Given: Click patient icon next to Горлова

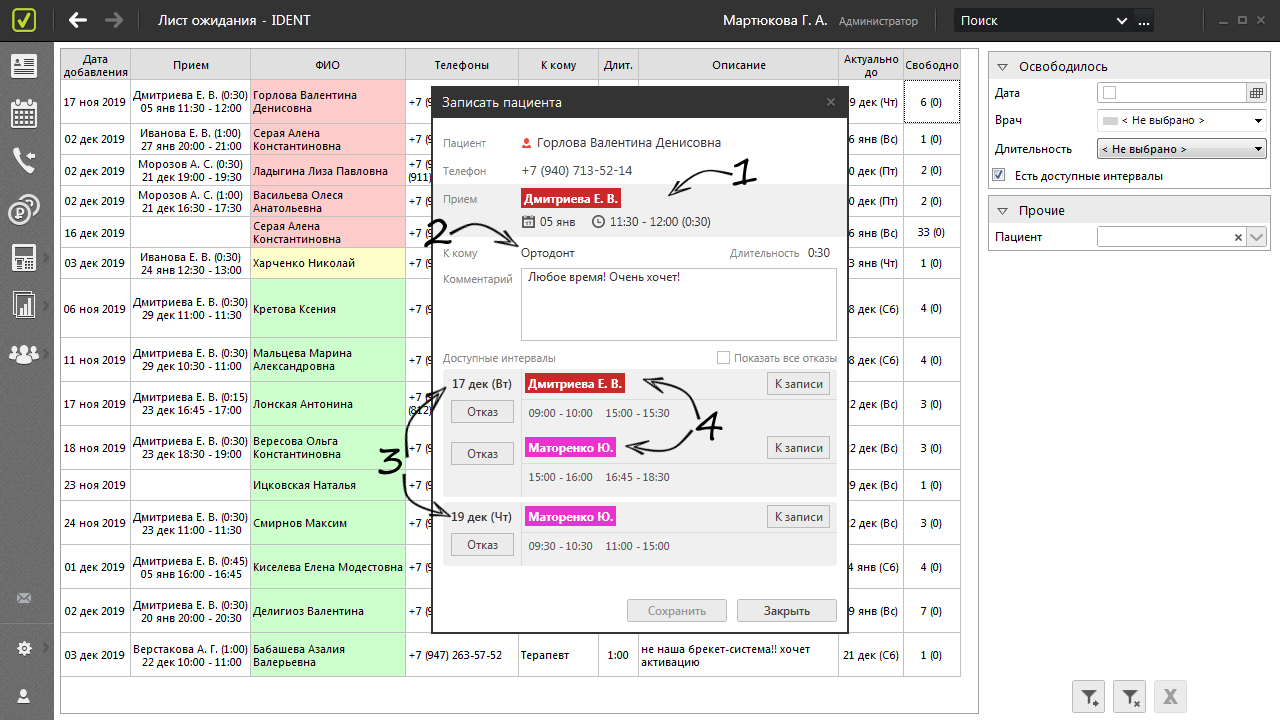Looking at the screenshot, I should (x=527, y=143).
